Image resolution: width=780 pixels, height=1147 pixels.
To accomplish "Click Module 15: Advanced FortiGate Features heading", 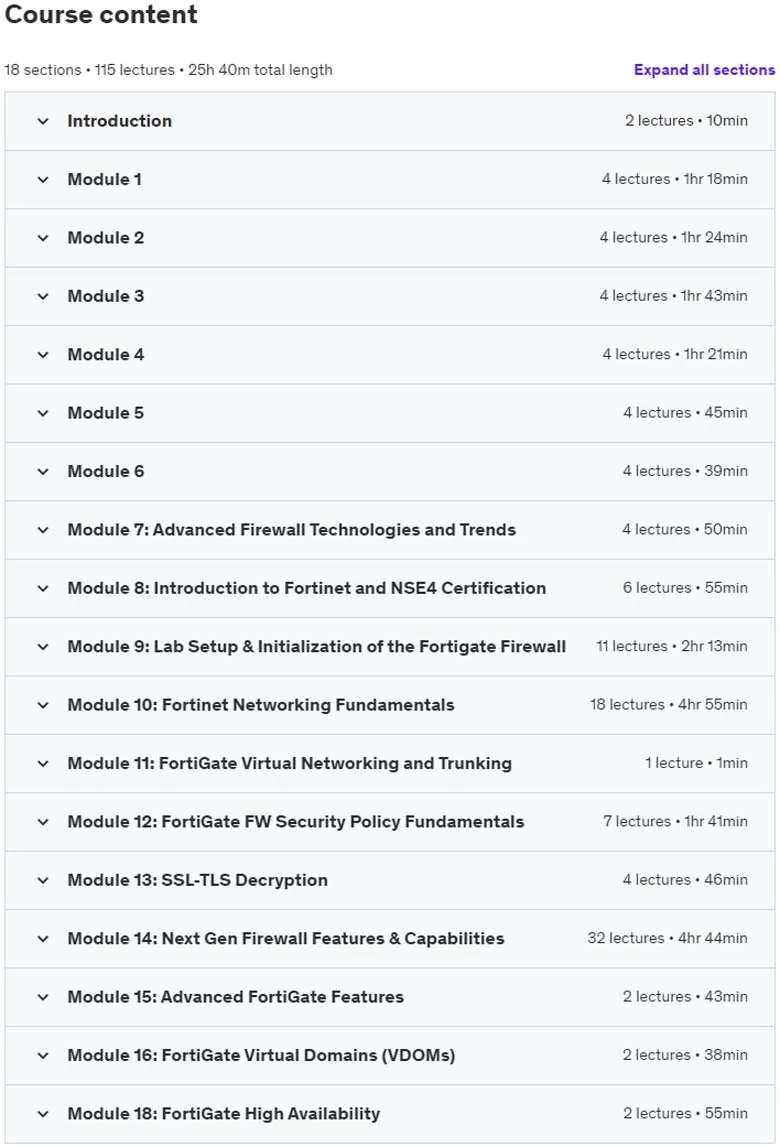I will coord(236,997).
